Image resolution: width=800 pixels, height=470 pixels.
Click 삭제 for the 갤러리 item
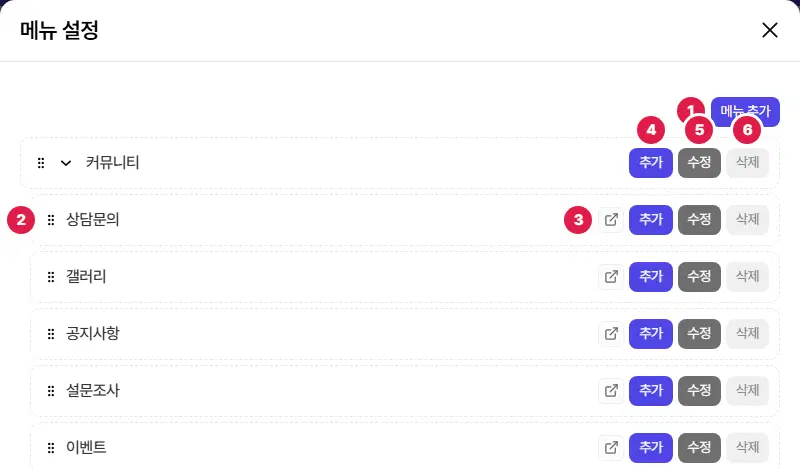(747, 277)
